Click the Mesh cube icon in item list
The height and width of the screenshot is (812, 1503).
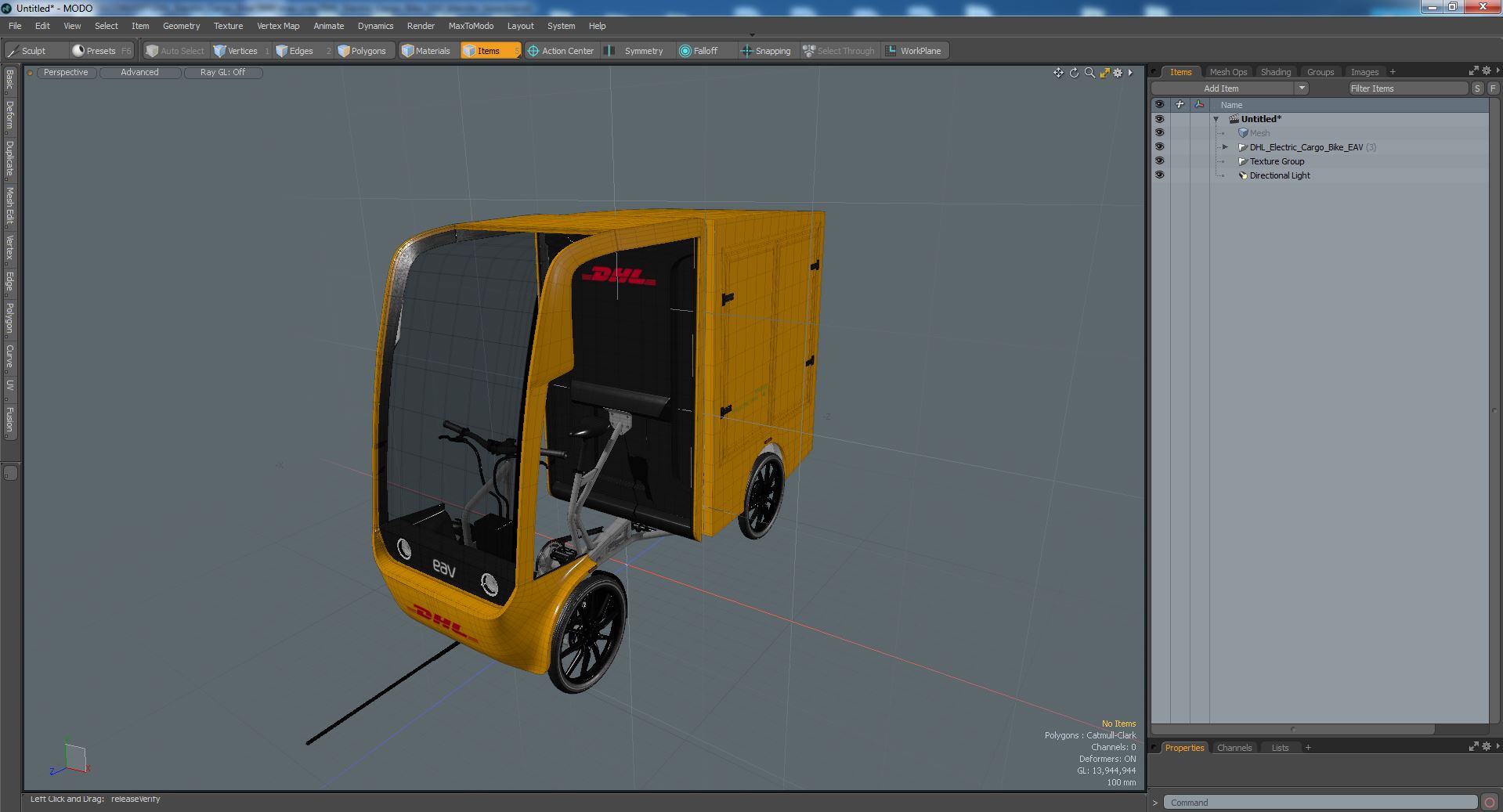pos(1243,133)
